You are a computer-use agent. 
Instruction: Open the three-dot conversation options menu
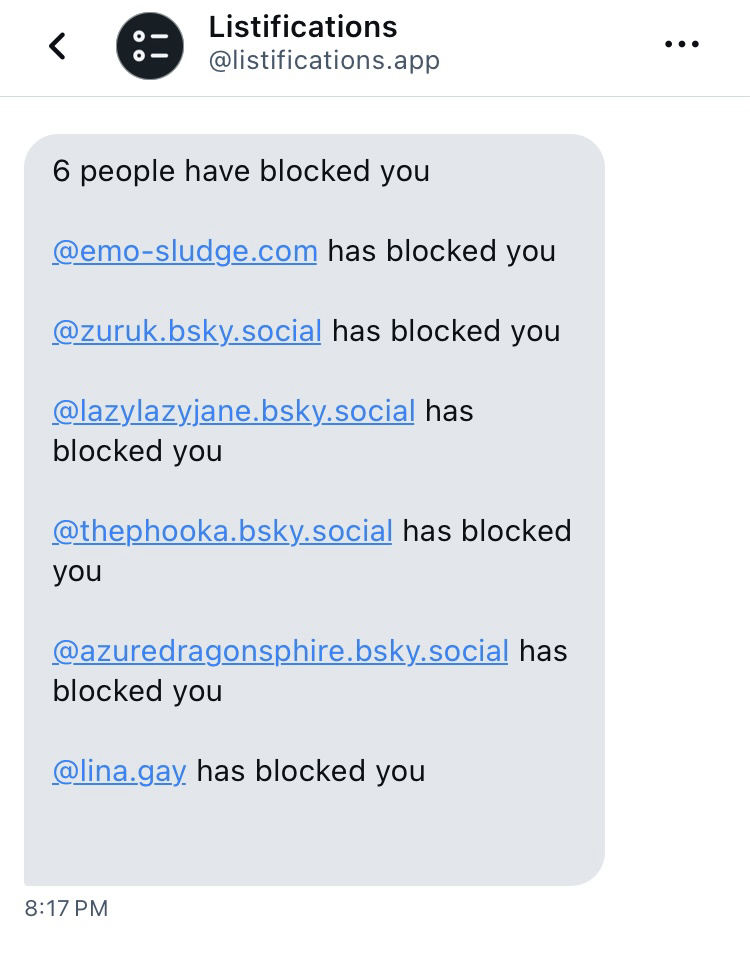[x=682, y=45]
